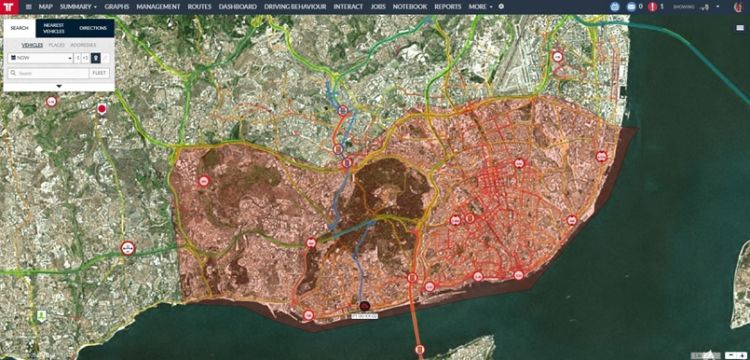Image resolution: width=750 pixels, height=360 pixels.
Task: Click the minus one day stepper
Action: pyautogui.click(x=77, y=58)
